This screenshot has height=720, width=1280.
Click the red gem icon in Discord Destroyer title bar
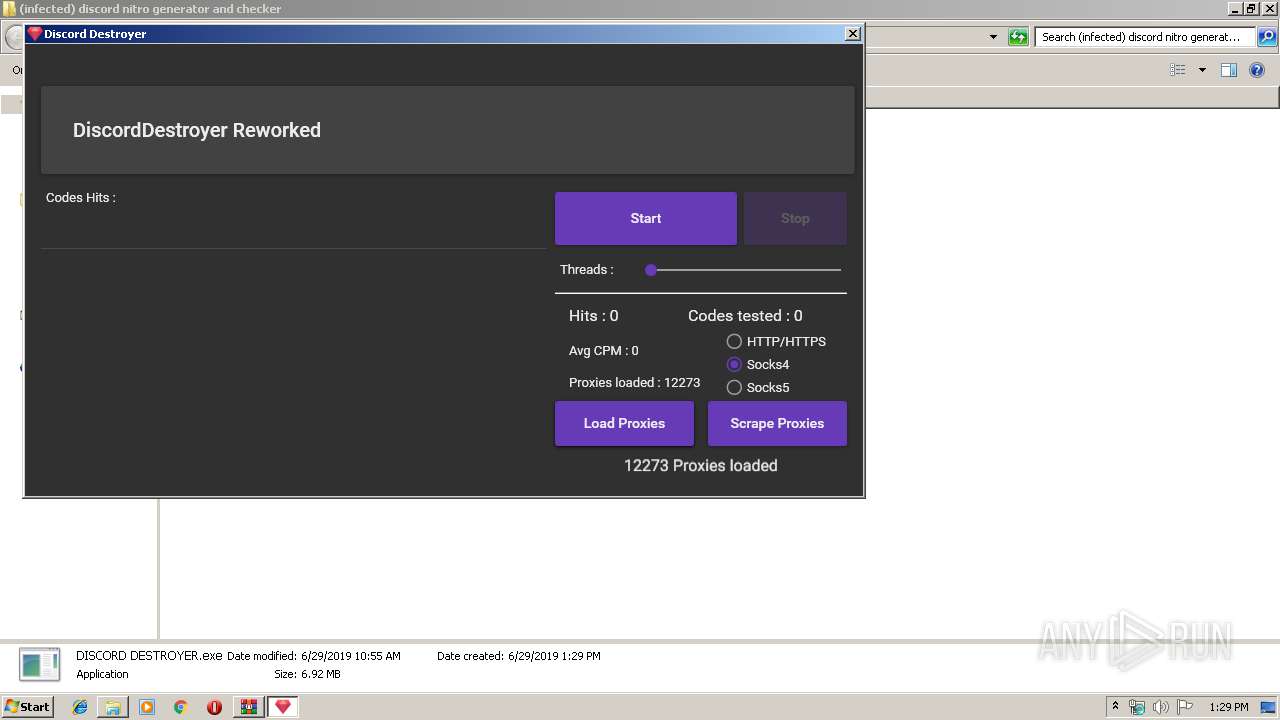(x=34, y=33)
